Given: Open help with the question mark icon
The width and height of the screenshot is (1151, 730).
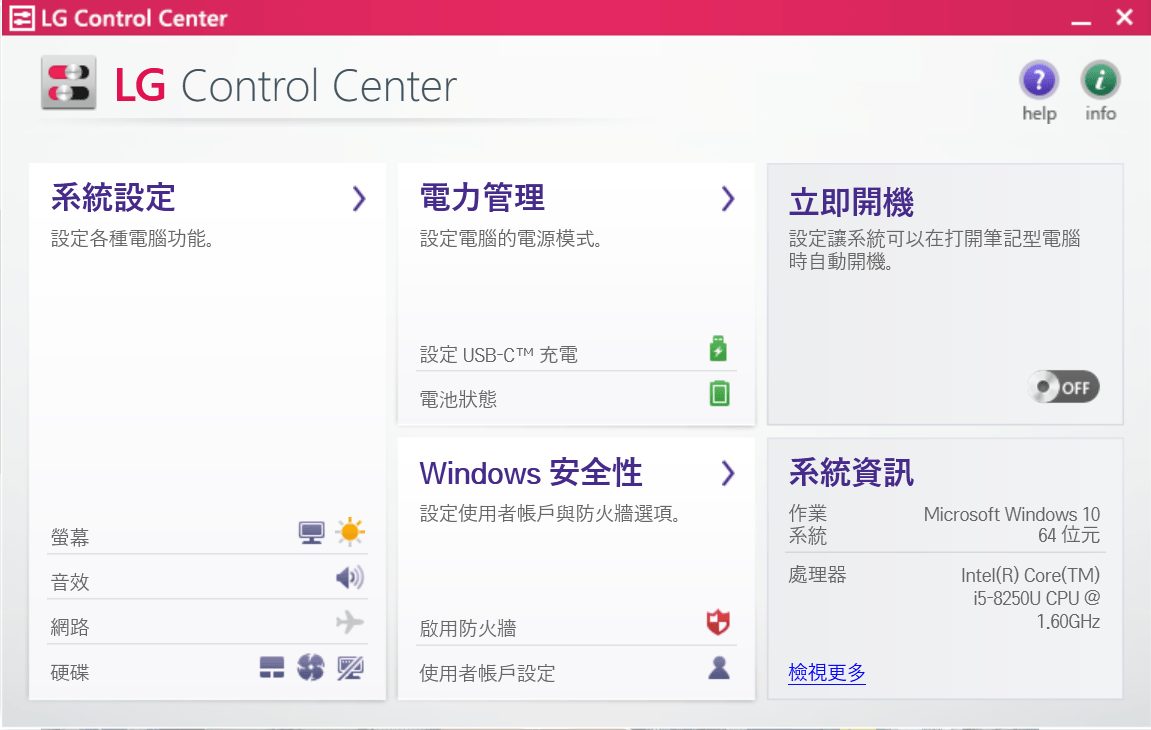Looking at the screenshot, I should pyautogui.click(x=1039, y=81).
